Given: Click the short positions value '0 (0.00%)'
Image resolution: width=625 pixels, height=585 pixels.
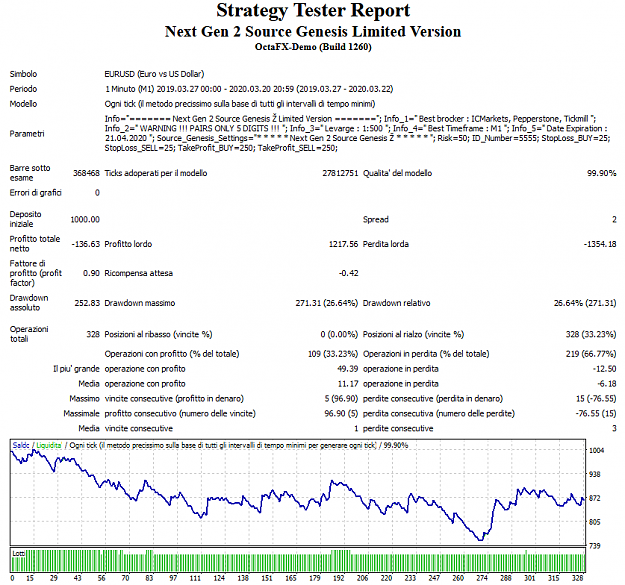Looking at the screenshot, I should [x=339, y=334].
